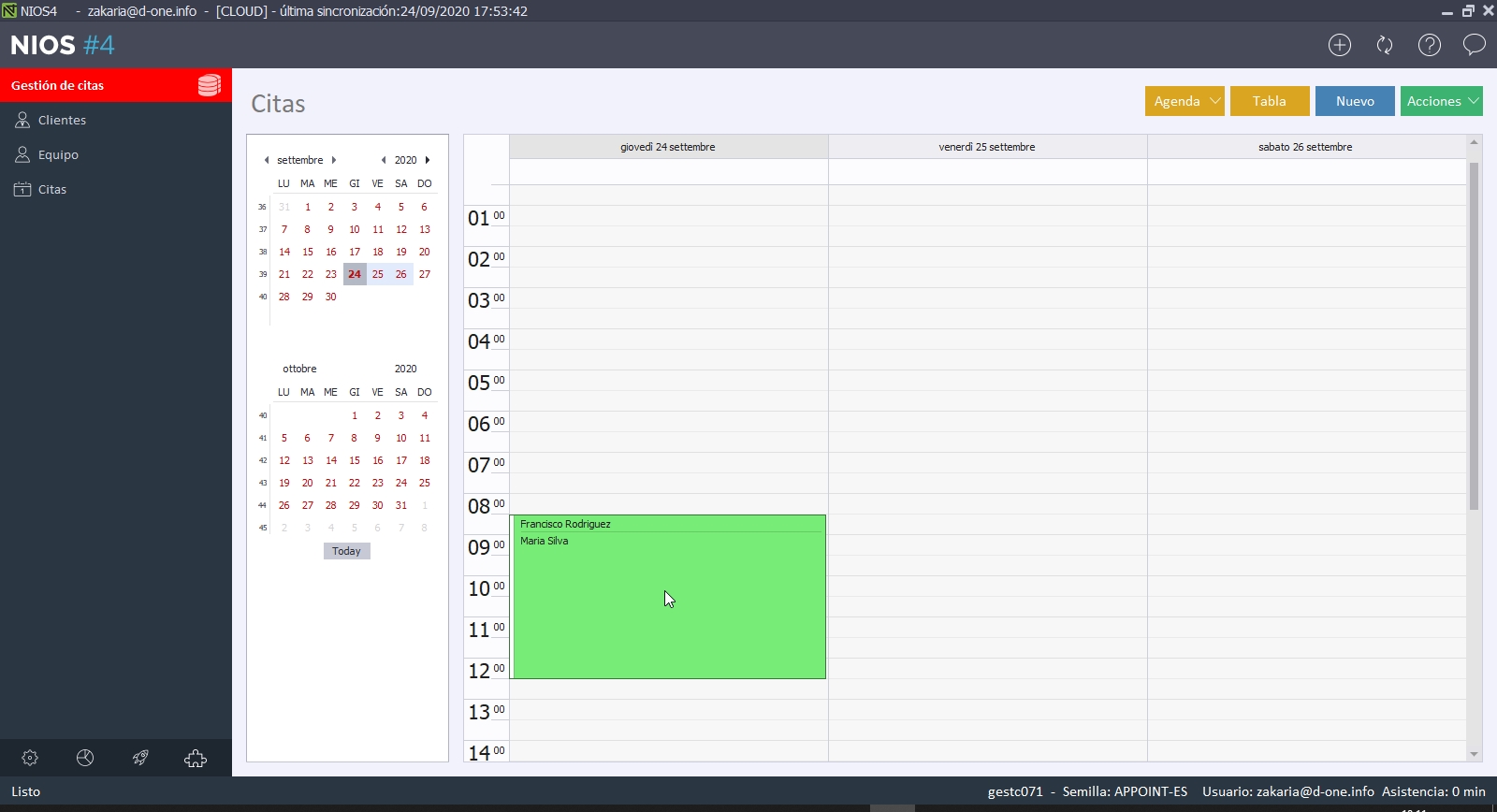Open Equipo in the sidebar
1497x812 pixels.
(58, 154)
